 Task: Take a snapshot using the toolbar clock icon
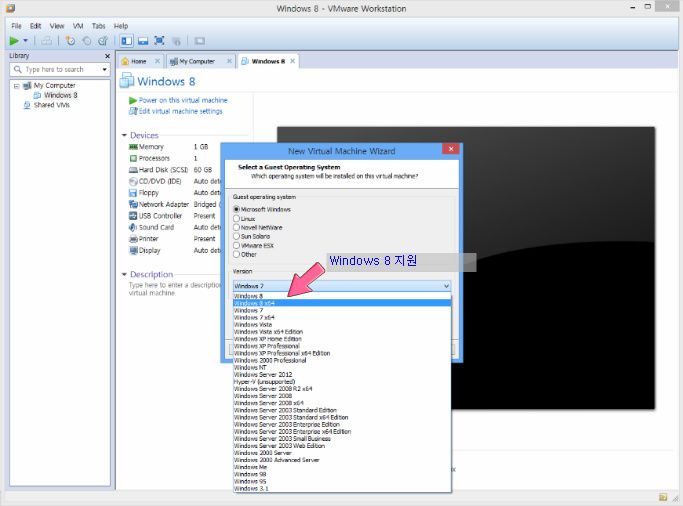[70, 41]
